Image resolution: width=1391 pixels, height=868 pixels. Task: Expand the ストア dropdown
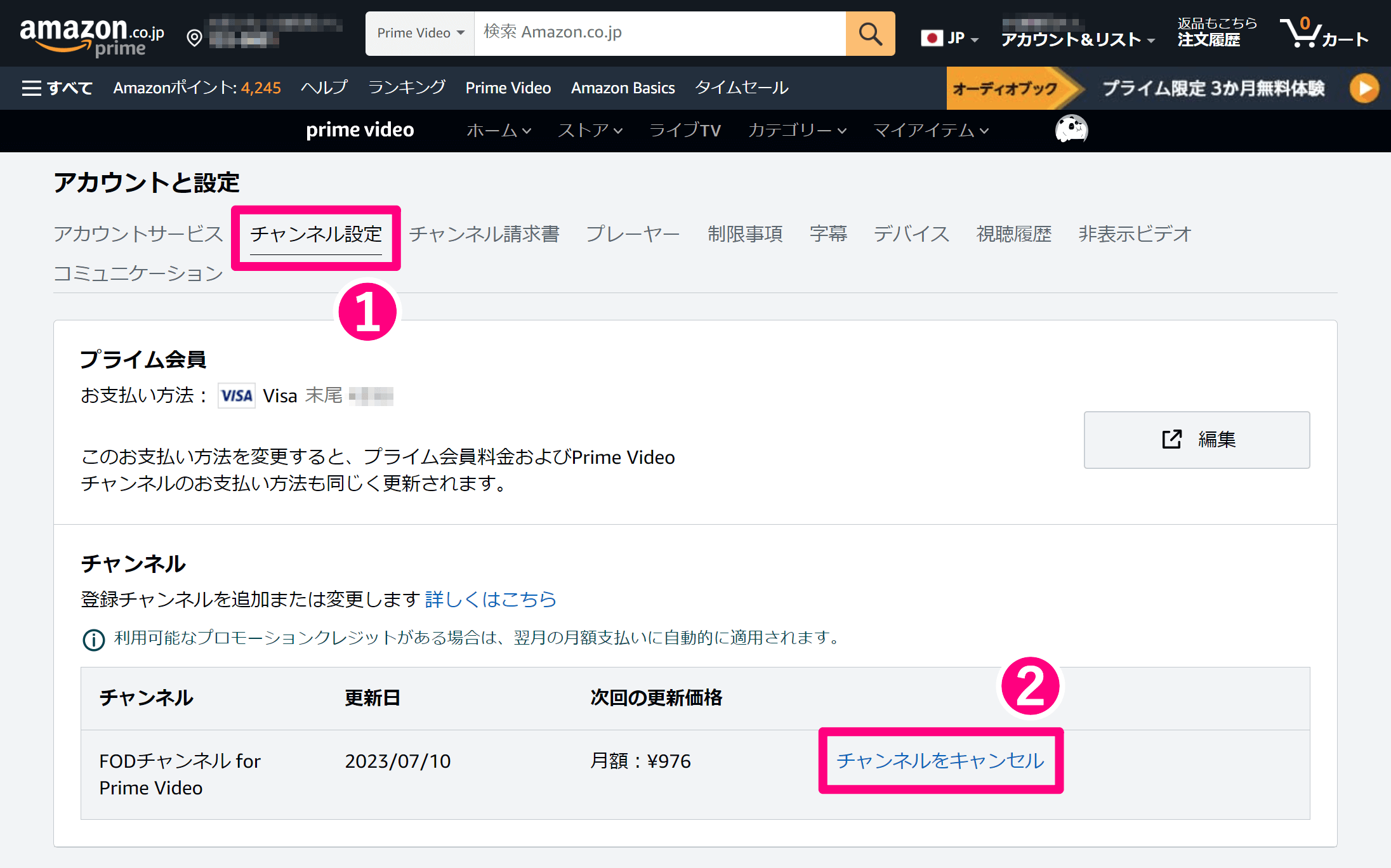pos(590,130)
